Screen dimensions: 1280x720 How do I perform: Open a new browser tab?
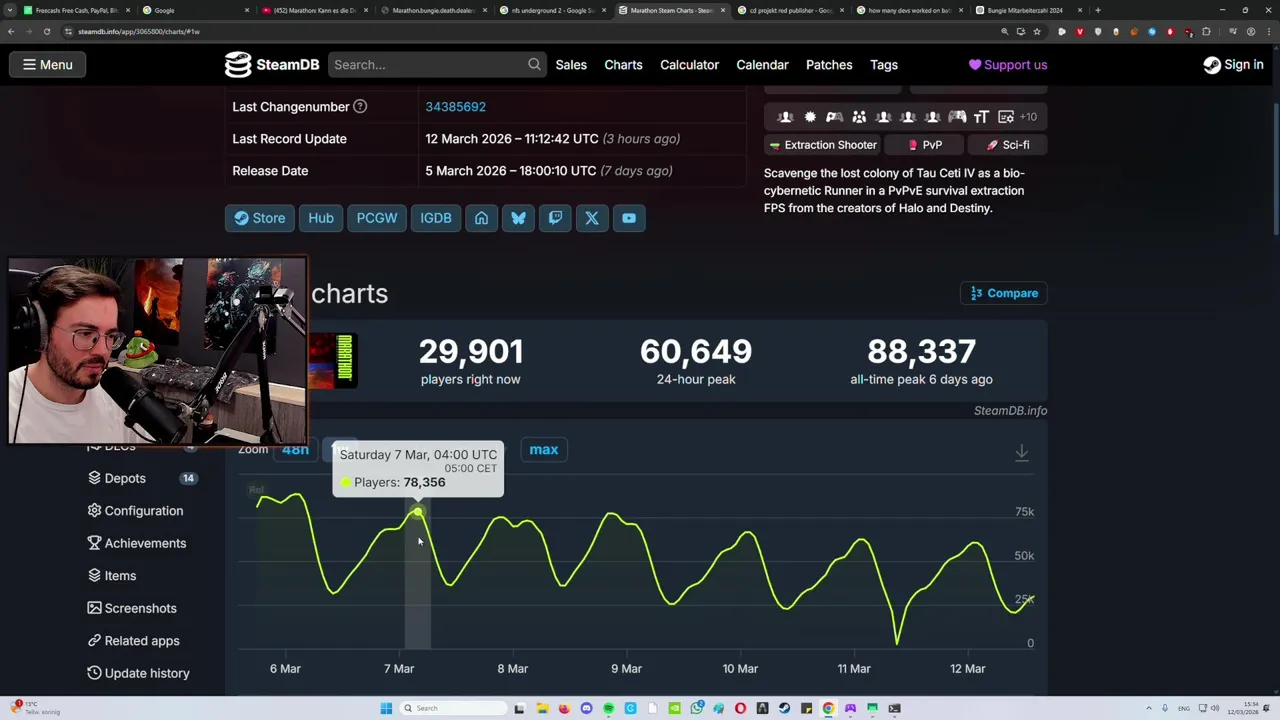click(1098, 10)
